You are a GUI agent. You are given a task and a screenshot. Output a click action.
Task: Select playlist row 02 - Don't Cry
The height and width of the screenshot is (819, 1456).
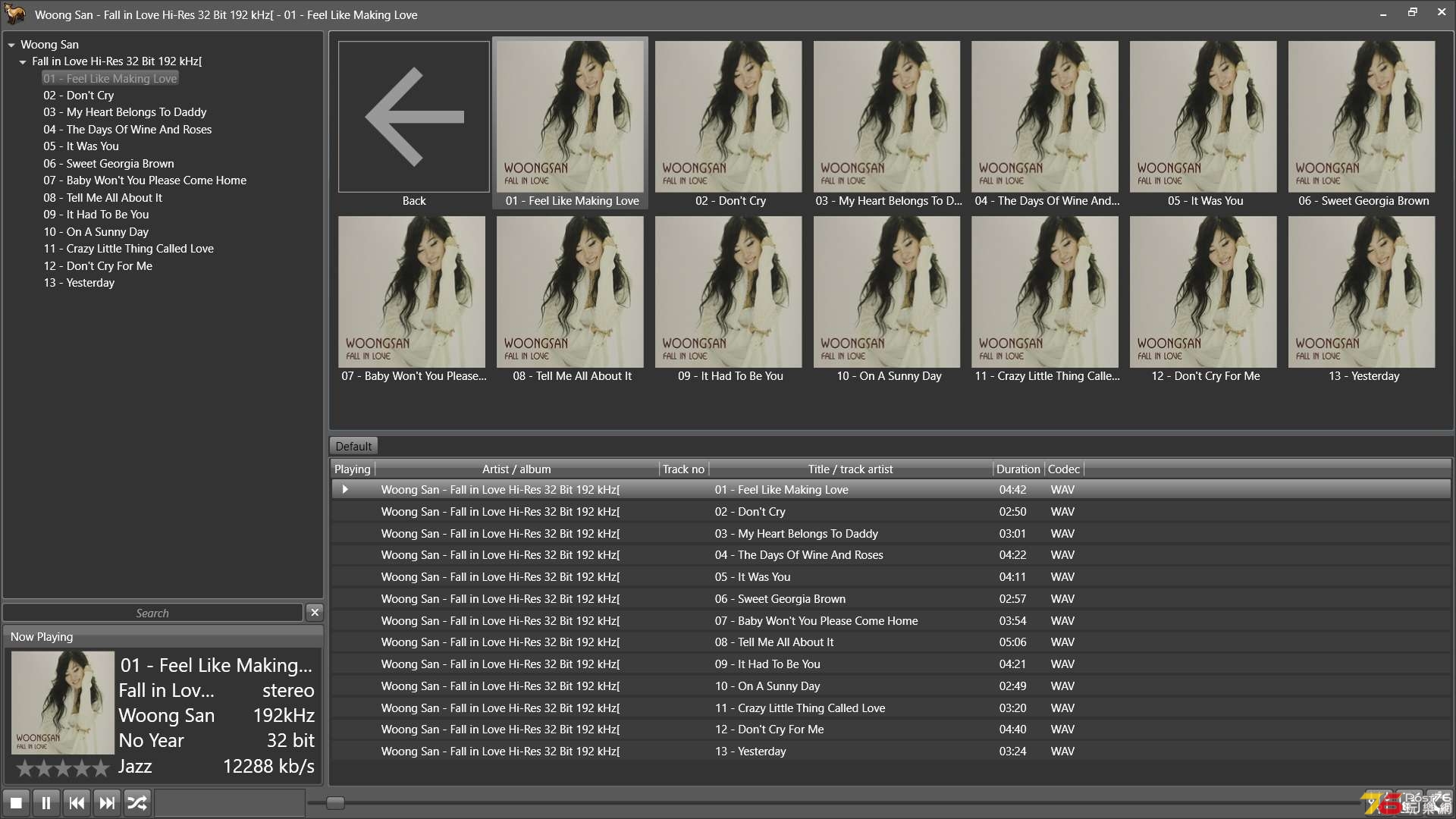pos(891,512)
